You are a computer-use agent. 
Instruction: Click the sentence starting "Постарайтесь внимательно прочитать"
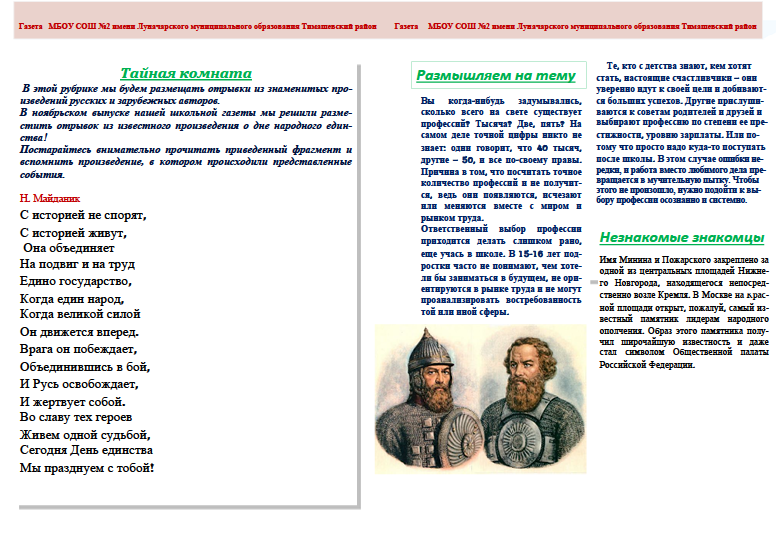pyautogui.click(x=186, y=162)
